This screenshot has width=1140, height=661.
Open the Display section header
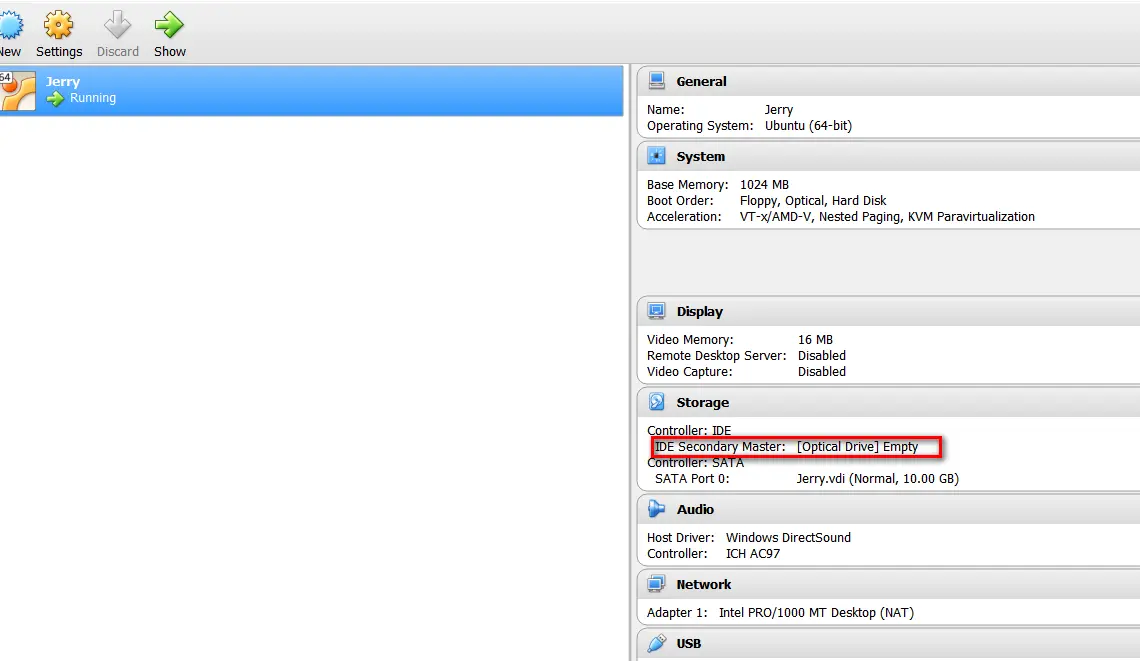[889, 311]
